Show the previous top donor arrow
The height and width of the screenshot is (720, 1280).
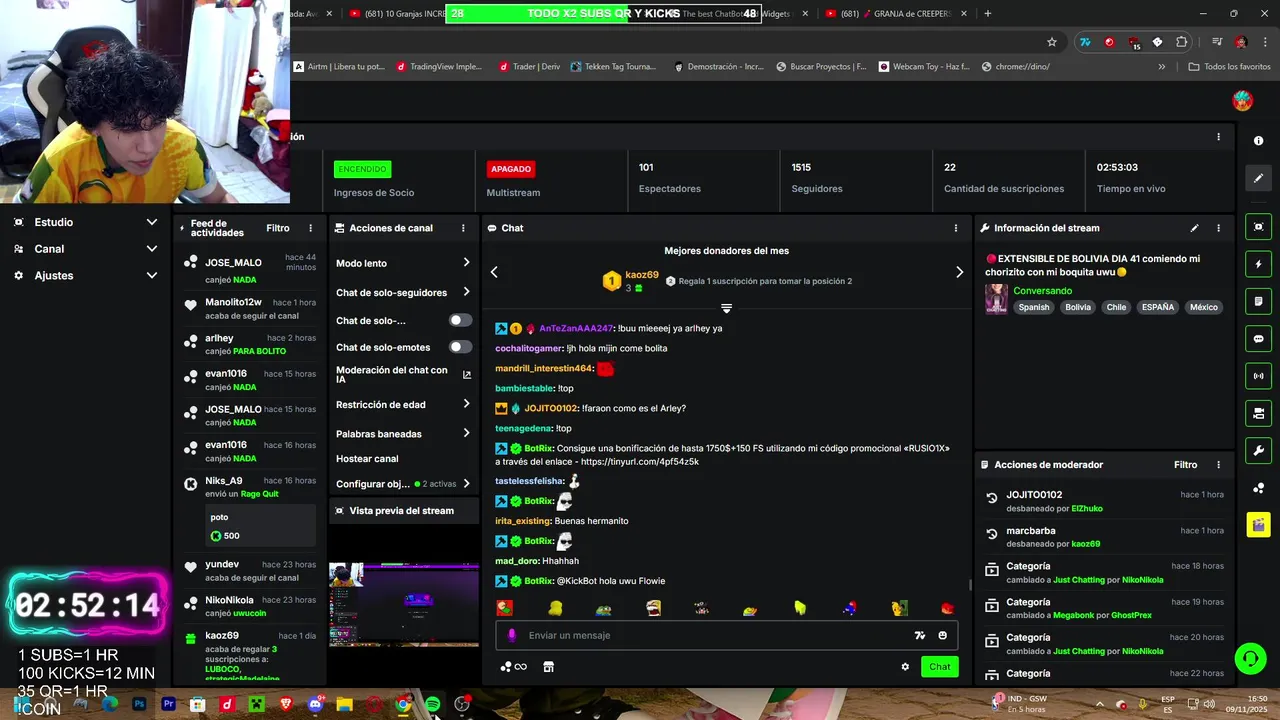(x=494, y=272)
